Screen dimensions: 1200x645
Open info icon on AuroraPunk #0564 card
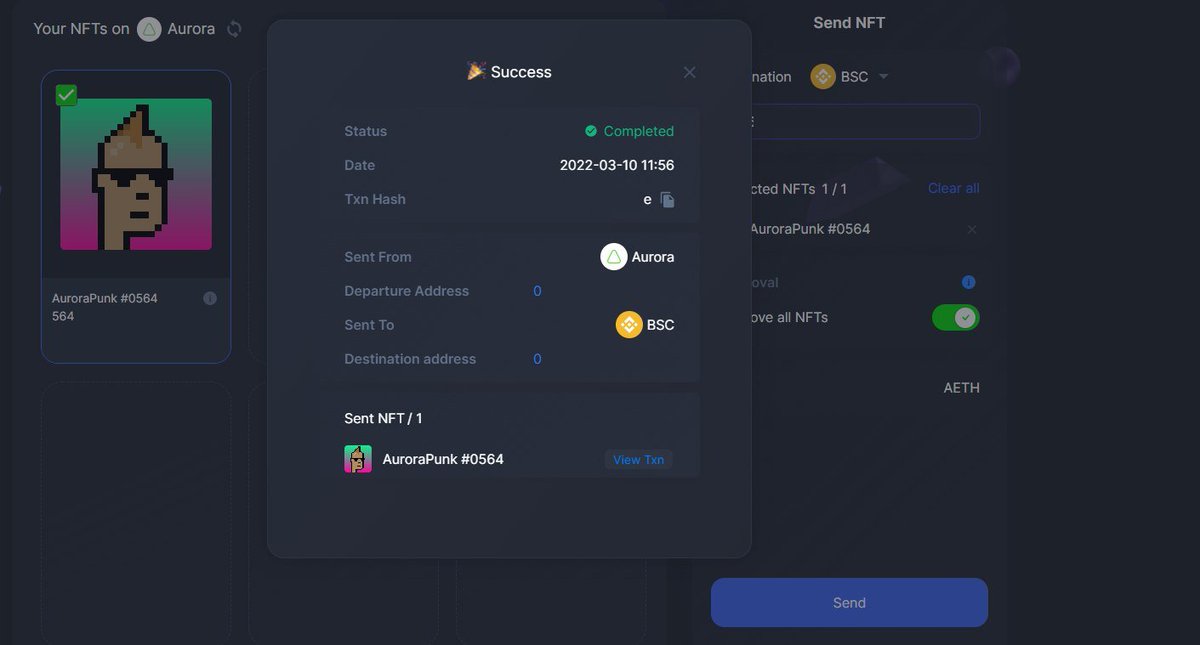pos(210,298)
